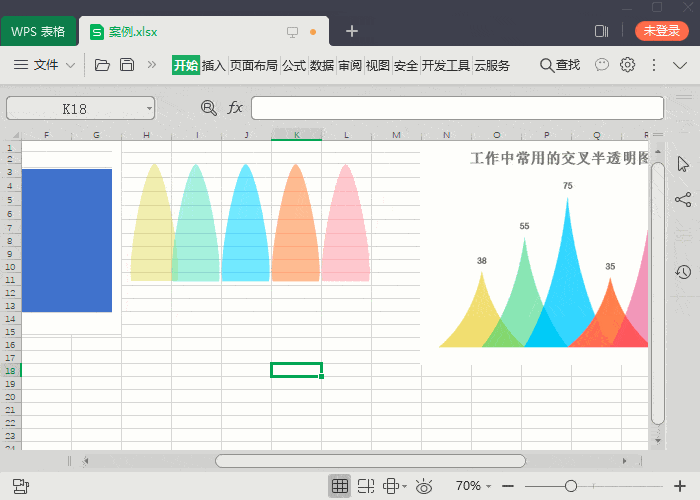Image resolution: width=700 pixels, height=500 pixels.
Task: Click the horizontal scroll right arrow
Action: click(625, 461)
